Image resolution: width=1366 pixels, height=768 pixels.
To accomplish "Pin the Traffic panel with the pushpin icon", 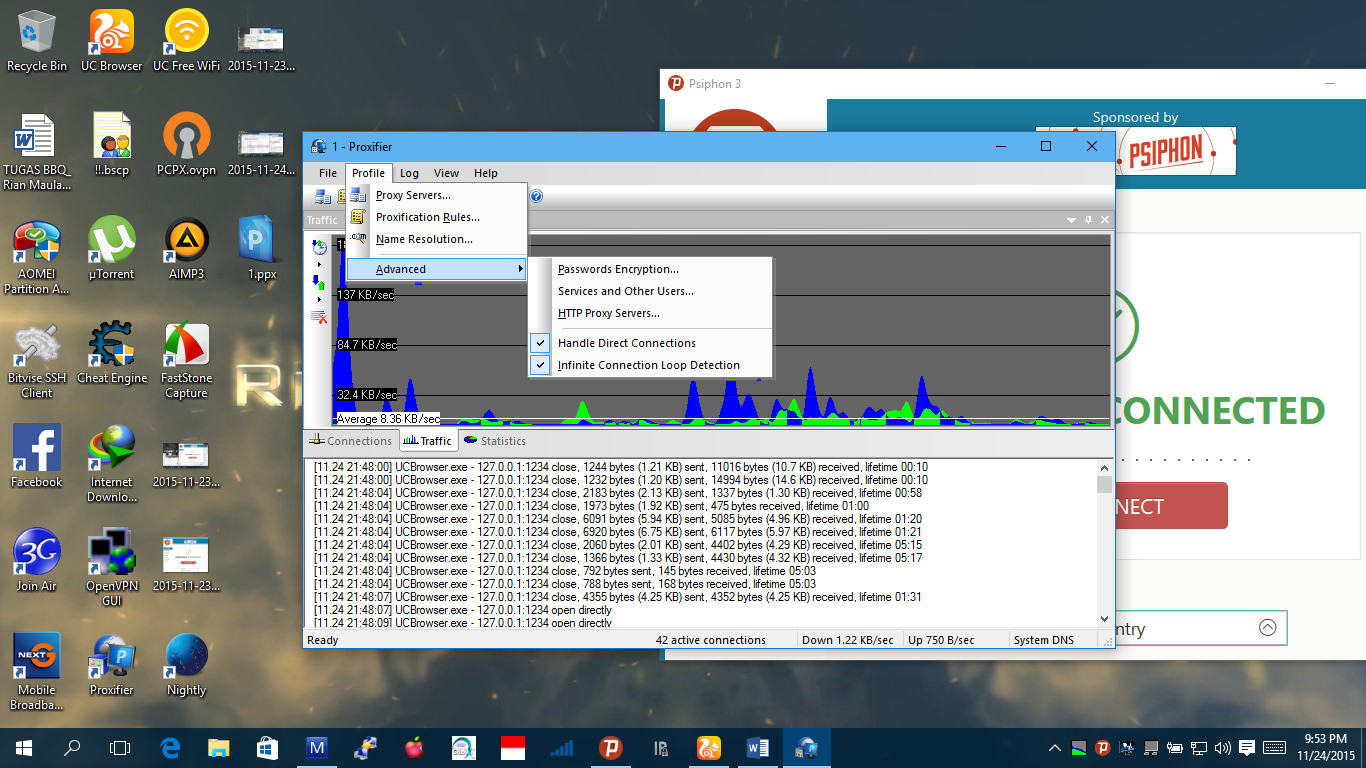I will [1089, 220].
